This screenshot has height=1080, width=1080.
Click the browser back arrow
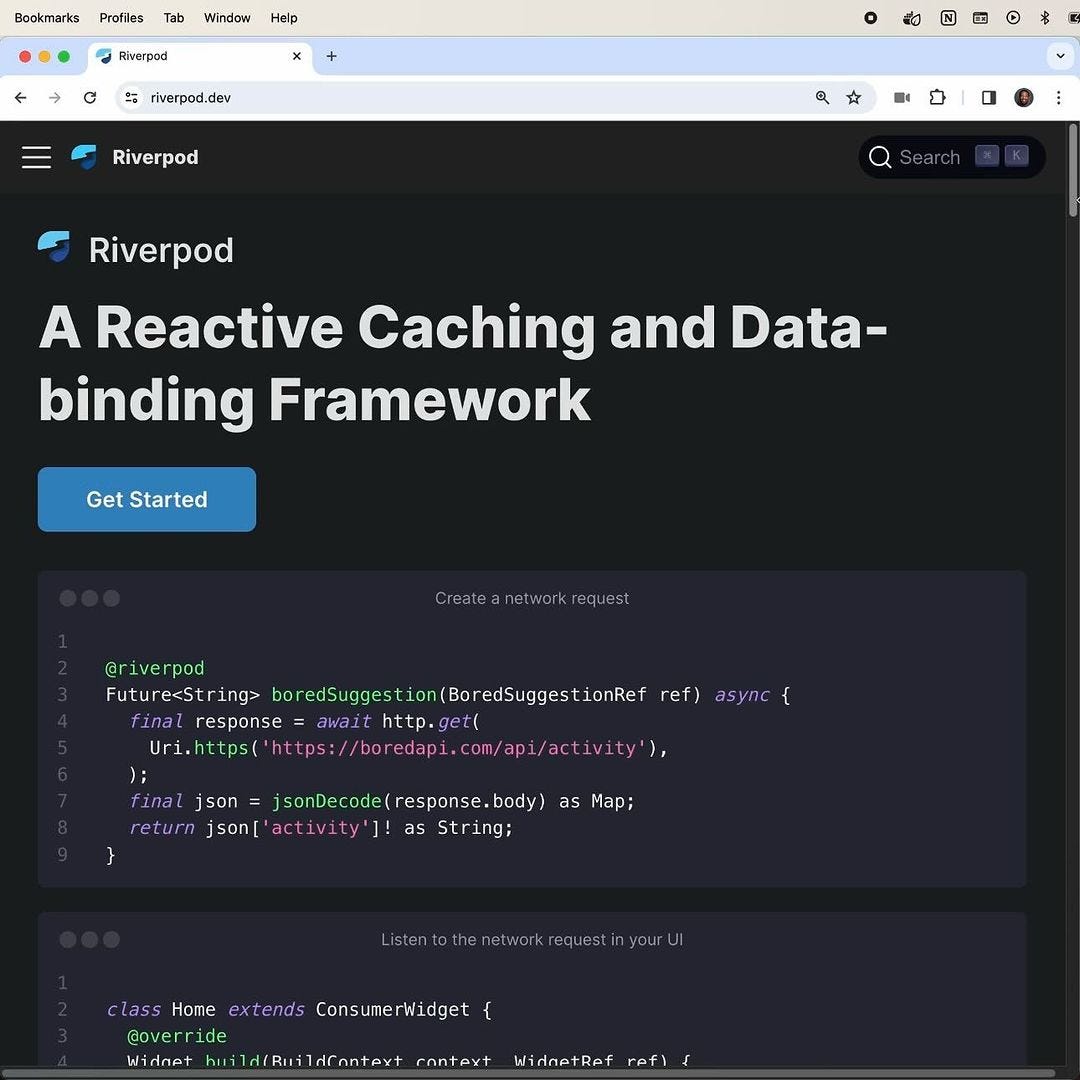click(x=21, y=97)
